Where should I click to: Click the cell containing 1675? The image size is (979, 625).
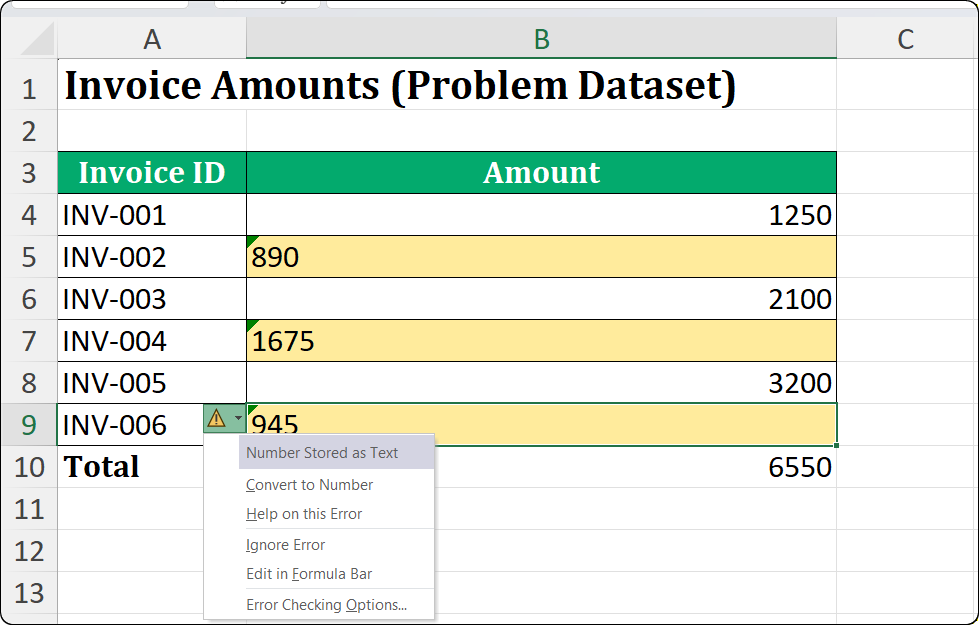(x=540, y=341)
